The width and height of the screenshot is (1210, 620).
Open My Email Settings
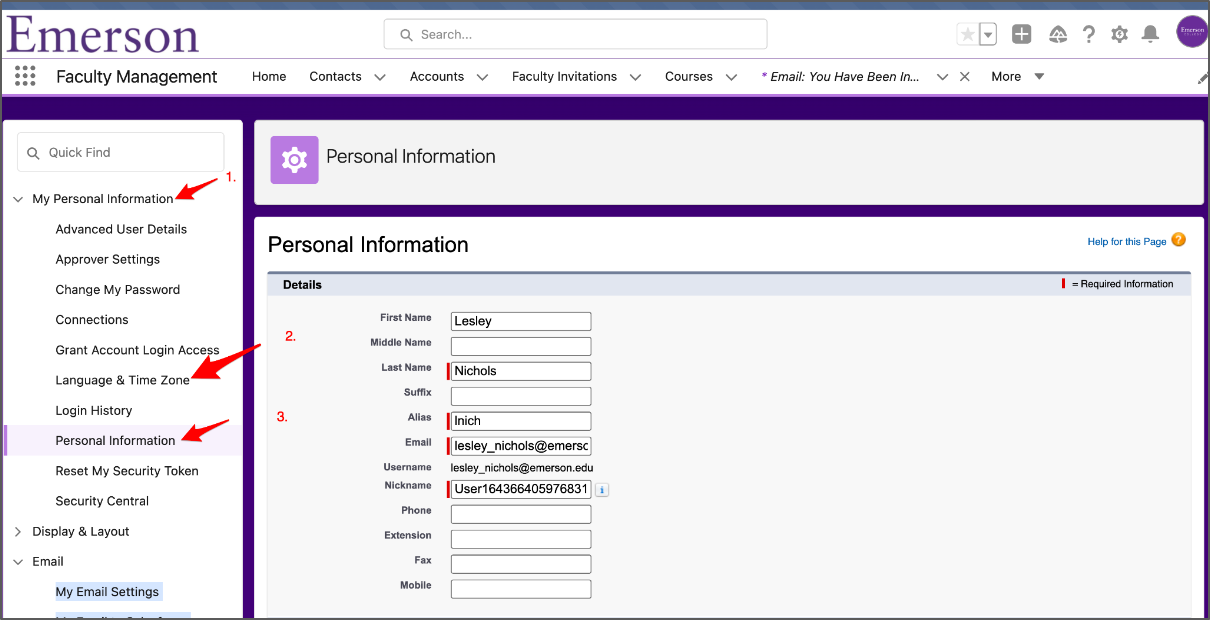[107, 592]
